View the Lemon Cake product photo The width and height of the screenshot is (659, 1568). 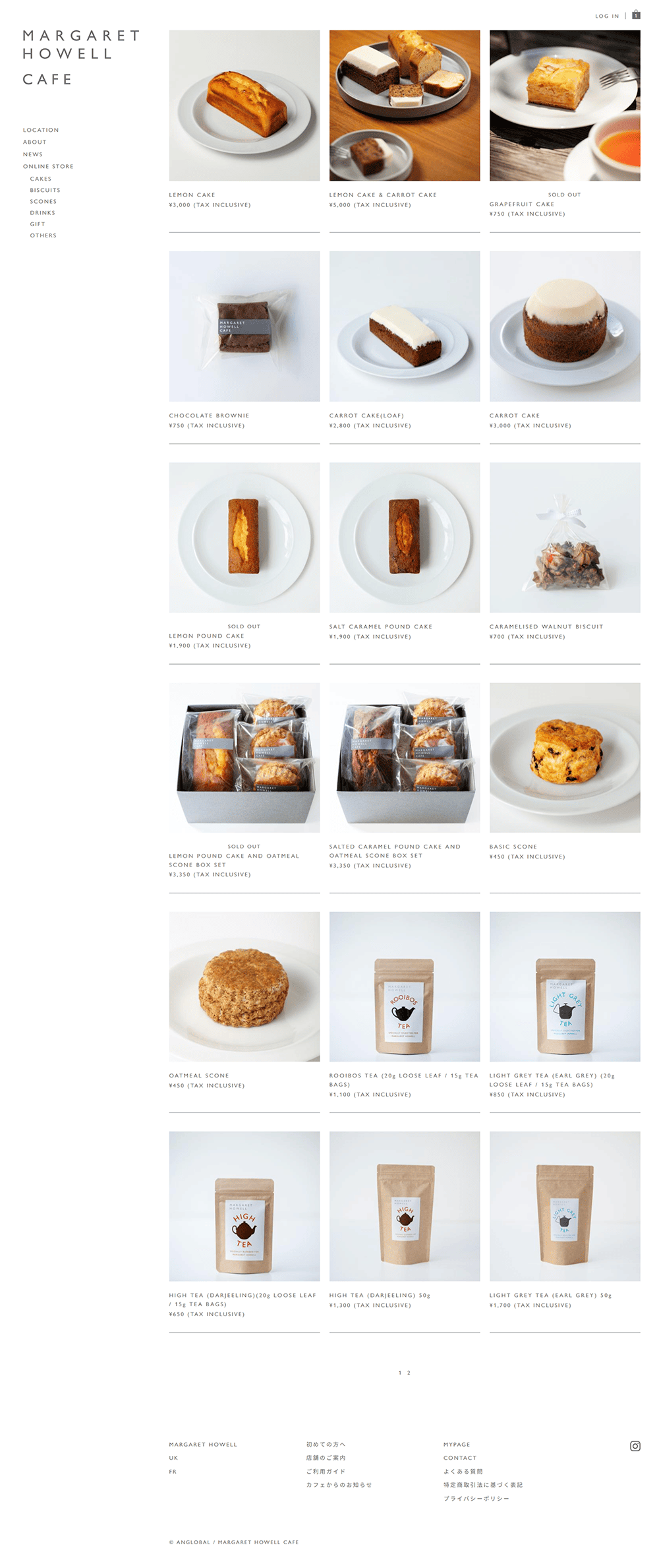click(244, 106)
